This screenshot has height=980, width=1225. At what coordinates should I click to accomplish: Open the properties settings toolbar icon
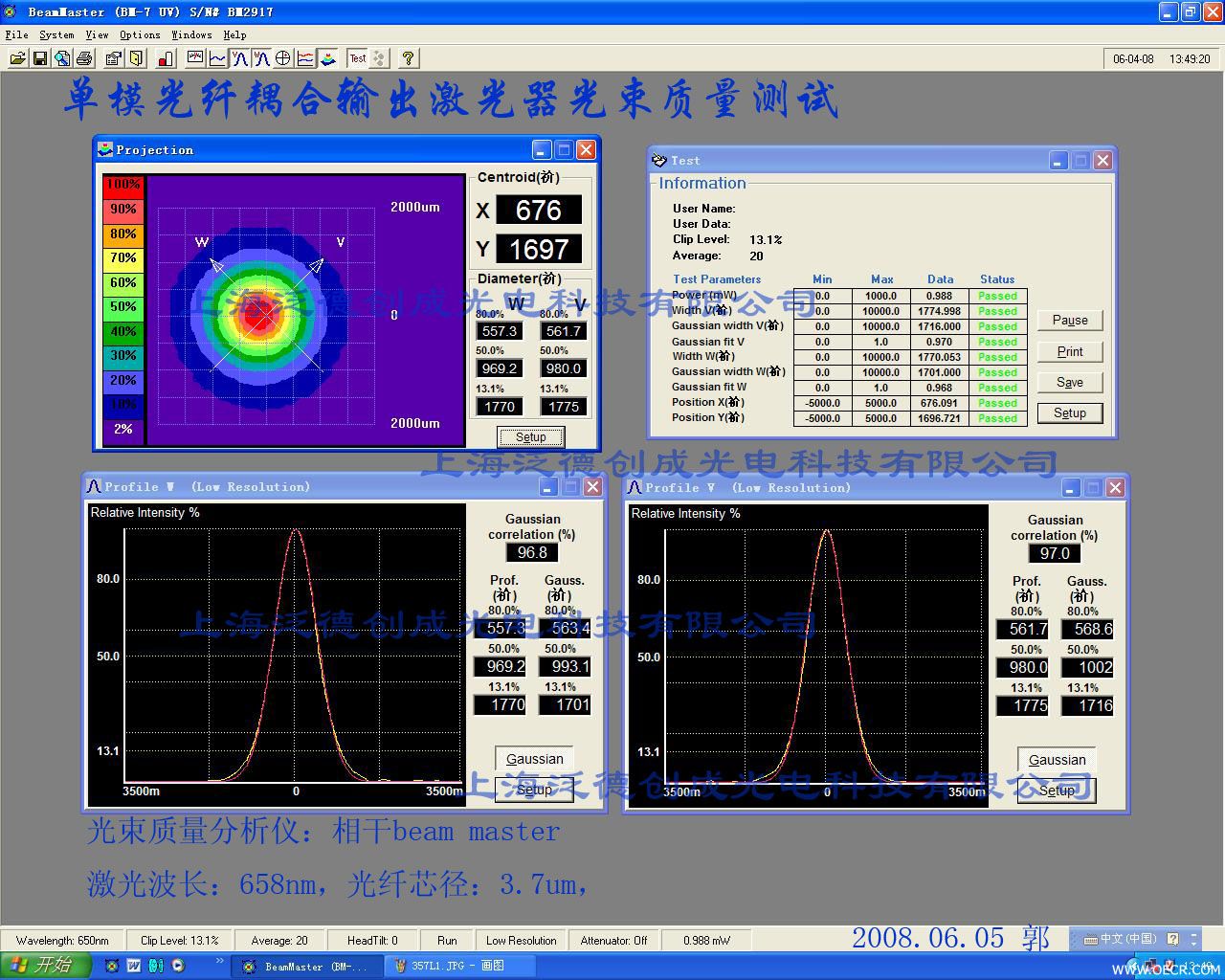(114, 58)
